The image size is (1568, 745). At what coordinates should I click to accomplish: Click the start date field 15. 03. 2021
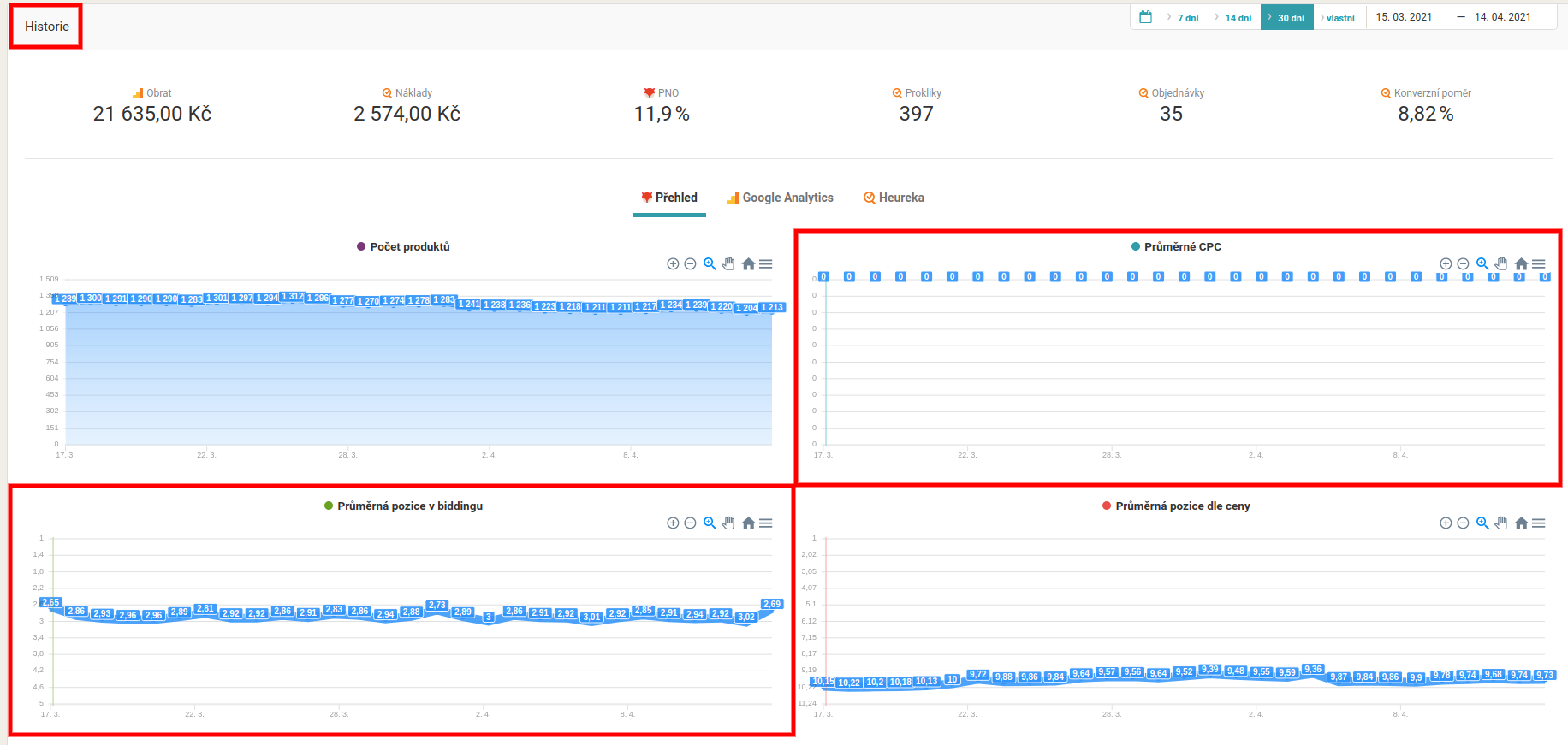[1404, 17]
